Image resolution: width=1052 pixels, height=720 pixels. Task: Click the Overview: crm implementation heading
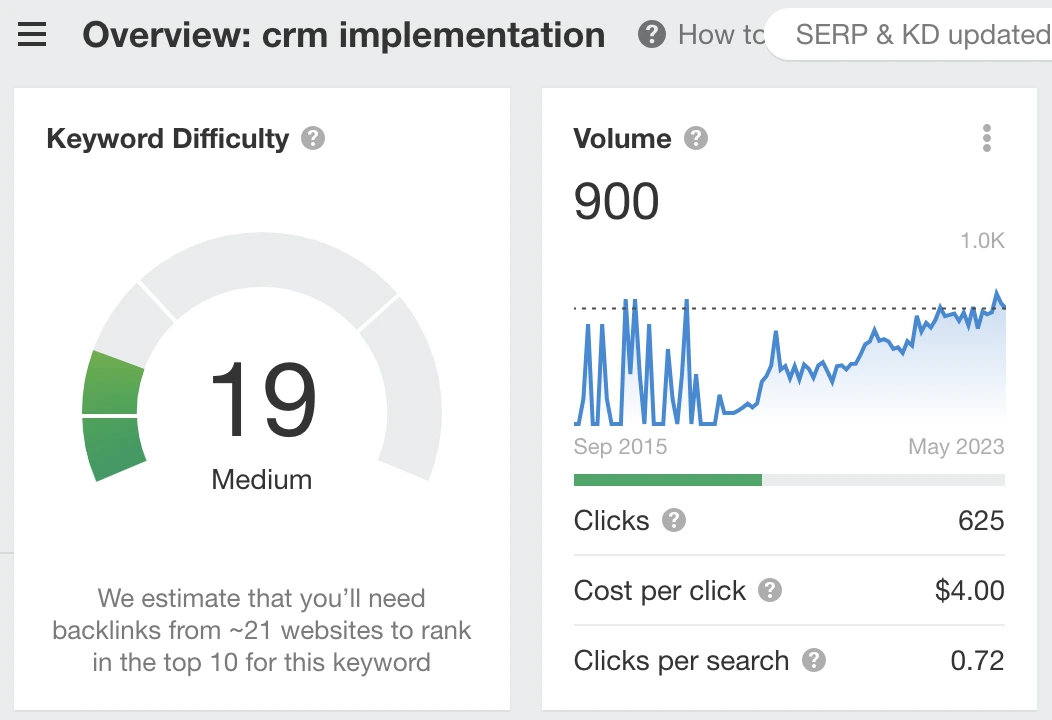(x=343, y=36)
